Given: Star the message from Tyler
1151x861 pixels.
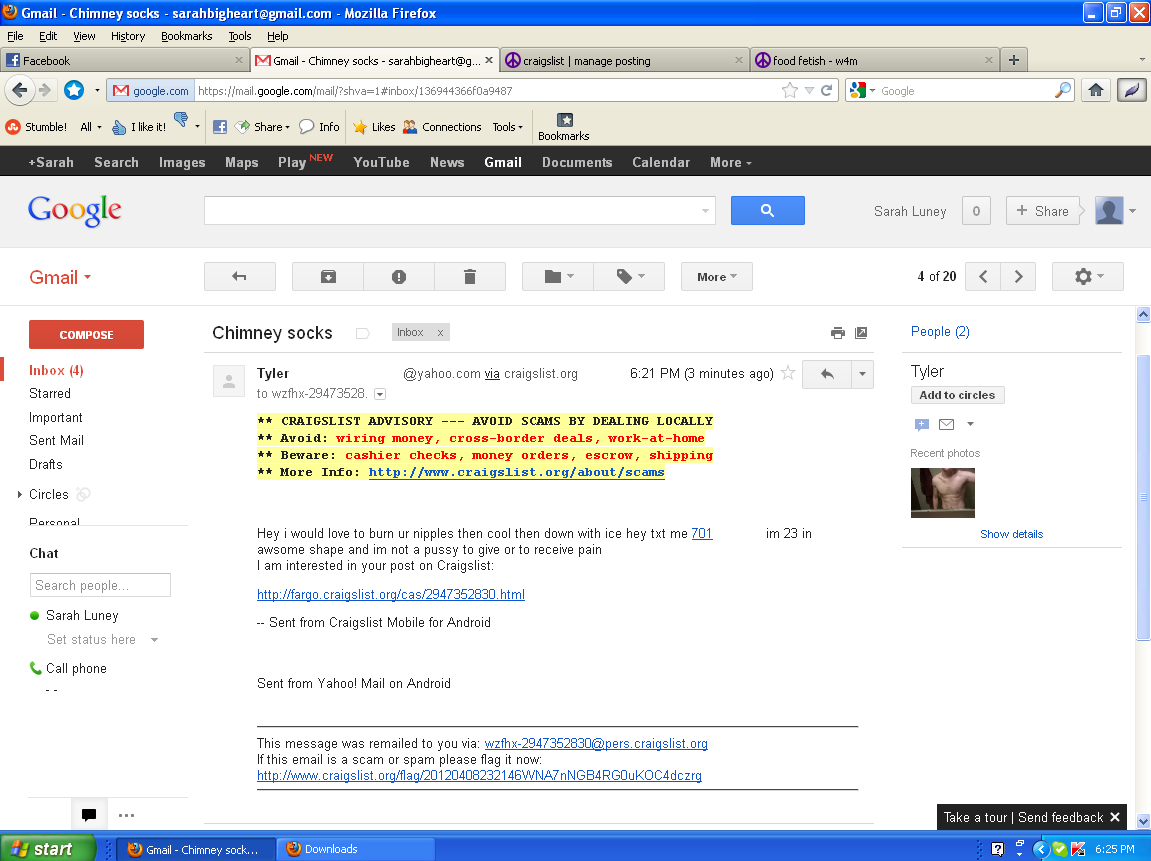Looking at the screenshot, I should [788, 373].
